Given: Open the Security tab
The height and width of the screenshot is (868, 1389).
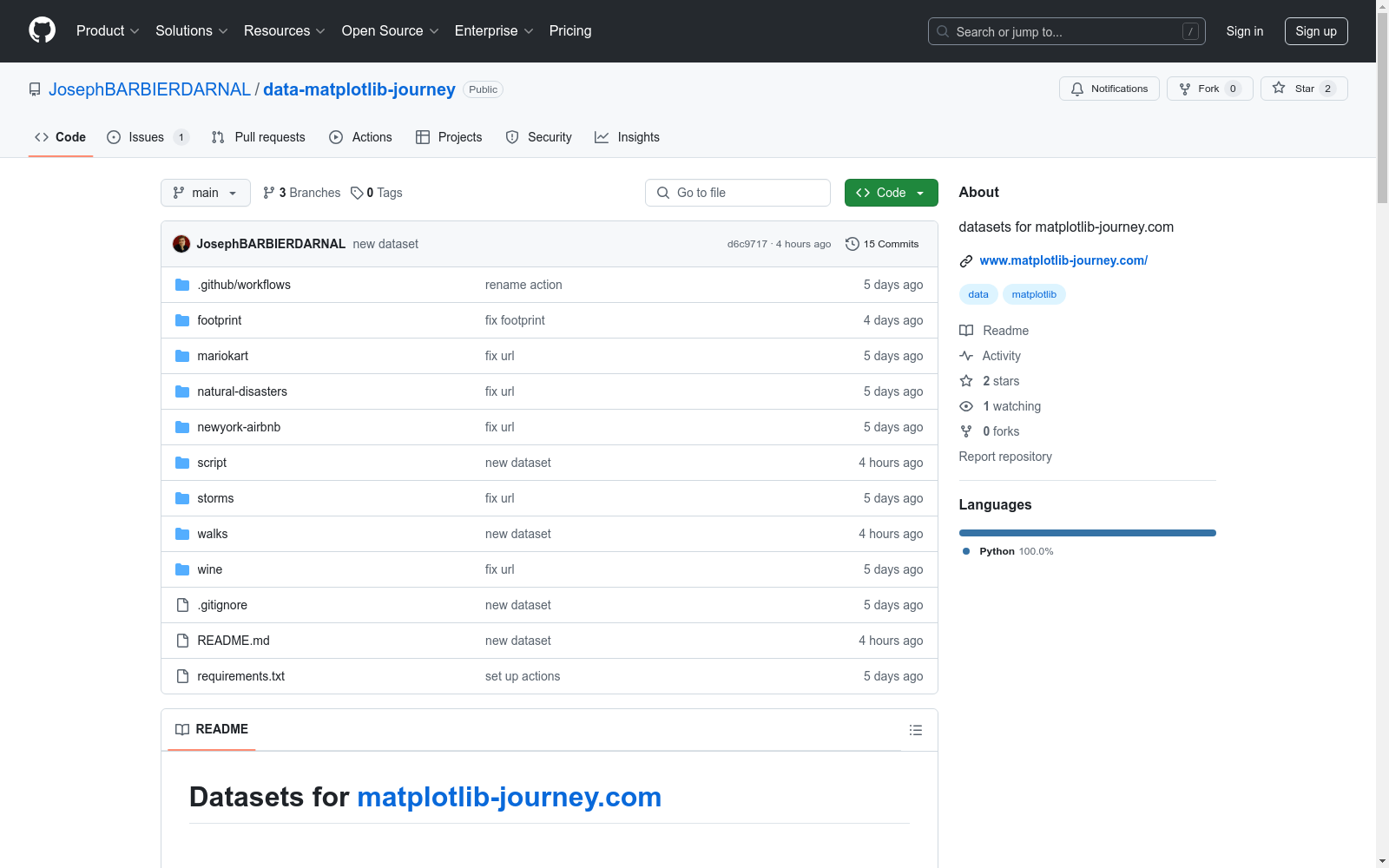Looking at the screenshot, I should pyautogui.click(x=539, y=137).
